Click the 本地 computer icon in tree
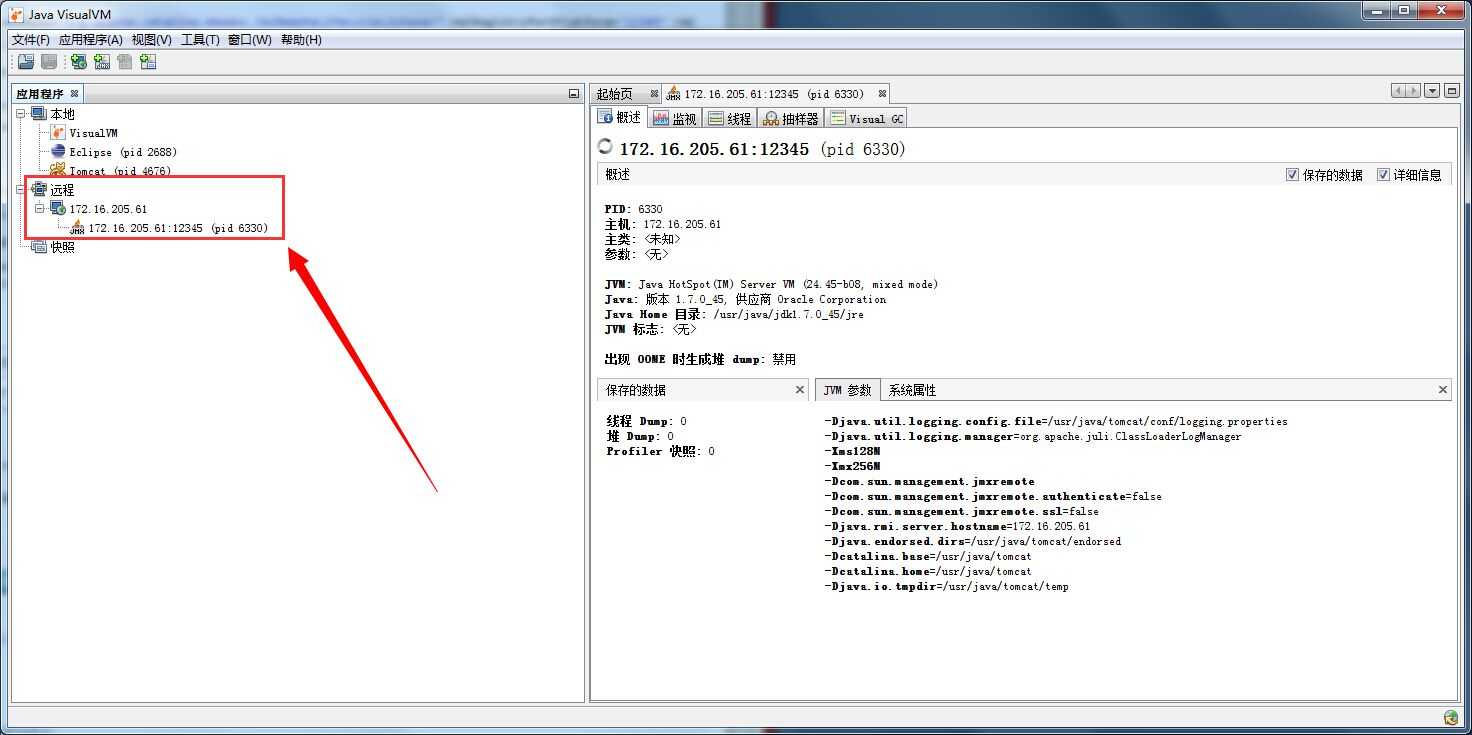The height and width of the screenshot is (735, 1472). 39,114
